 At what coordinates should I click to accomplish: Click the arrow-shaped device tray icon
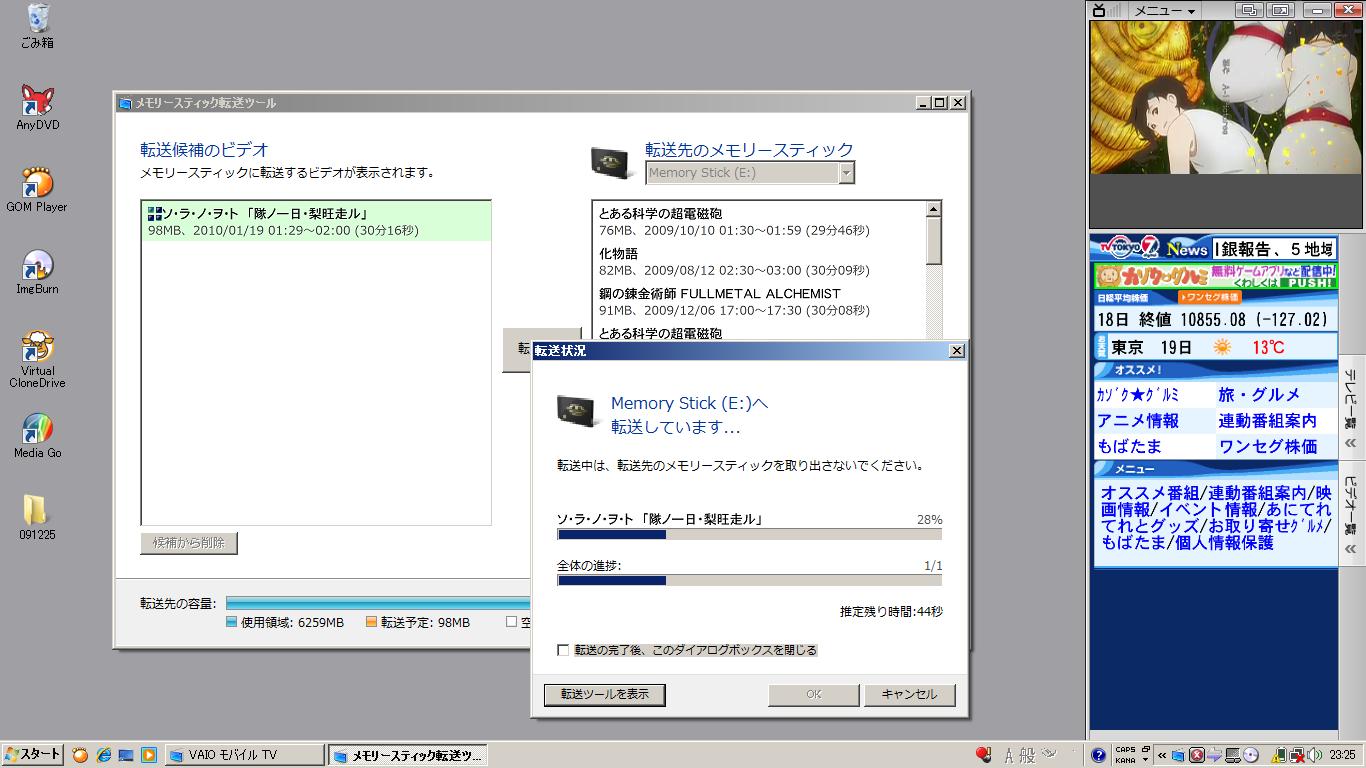(x=1214, y=755)
